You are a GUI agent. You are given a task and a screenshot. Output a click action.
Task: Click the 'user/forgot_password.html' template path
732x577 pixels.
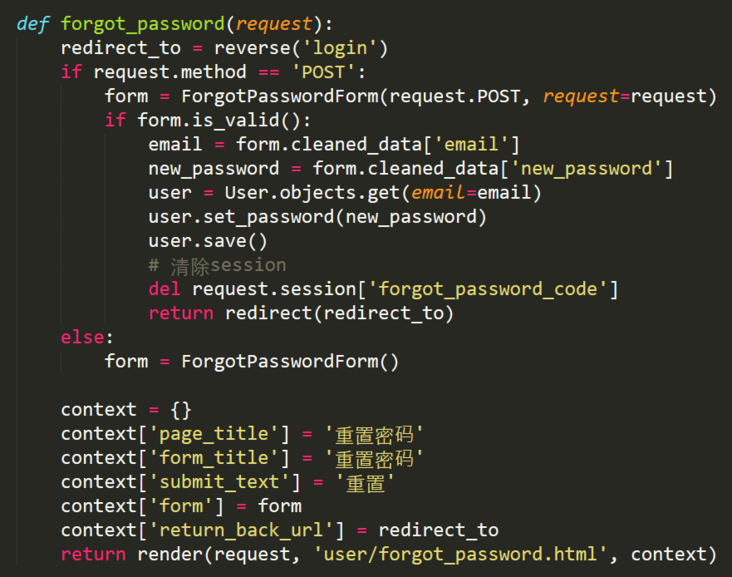coord(461,554)
